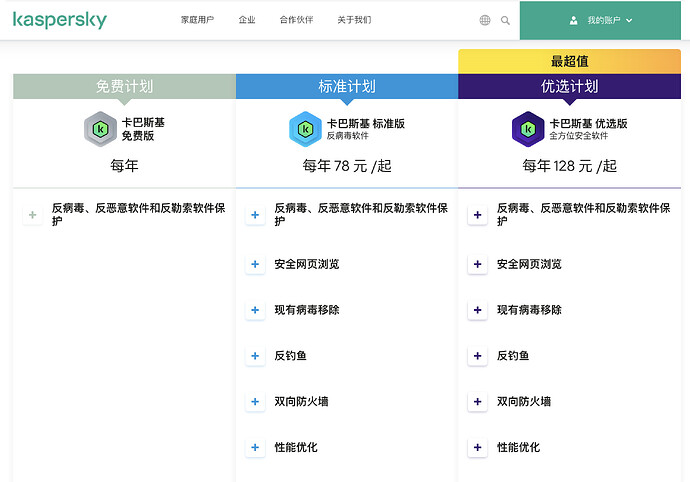690x482 pixels.
Task: Expand 安全网页浏览 in the 标准计划 column
Action: (x=255, y=264)
